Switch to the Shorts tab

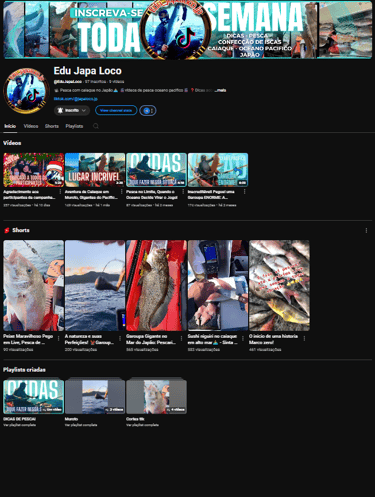click(x=52, y=126)
